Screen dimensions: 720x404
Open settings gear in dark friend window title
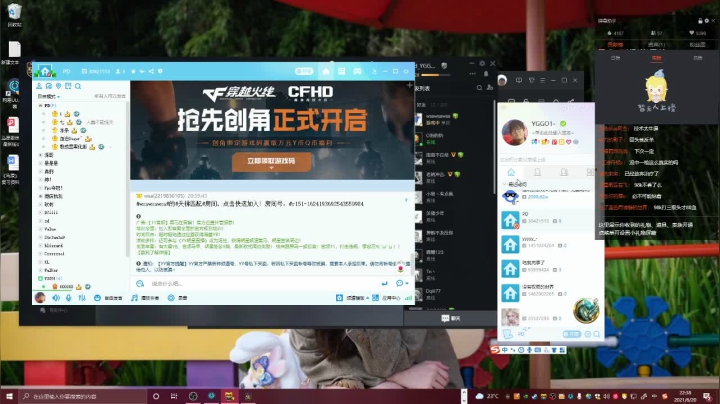482,63
